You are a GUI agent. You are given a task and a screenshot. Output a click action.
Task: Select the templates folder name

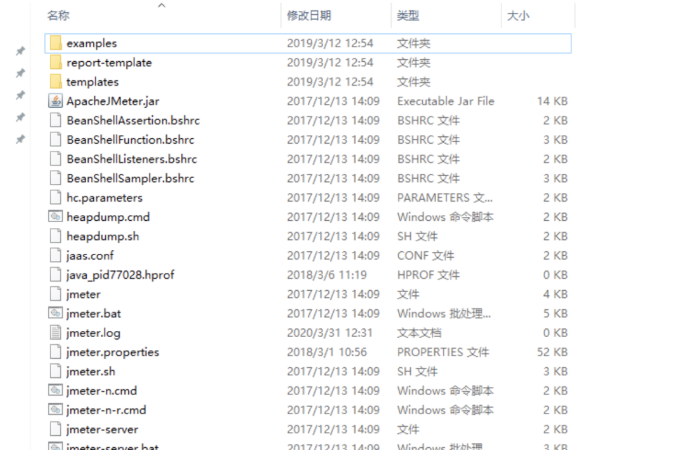coord(92,82)
